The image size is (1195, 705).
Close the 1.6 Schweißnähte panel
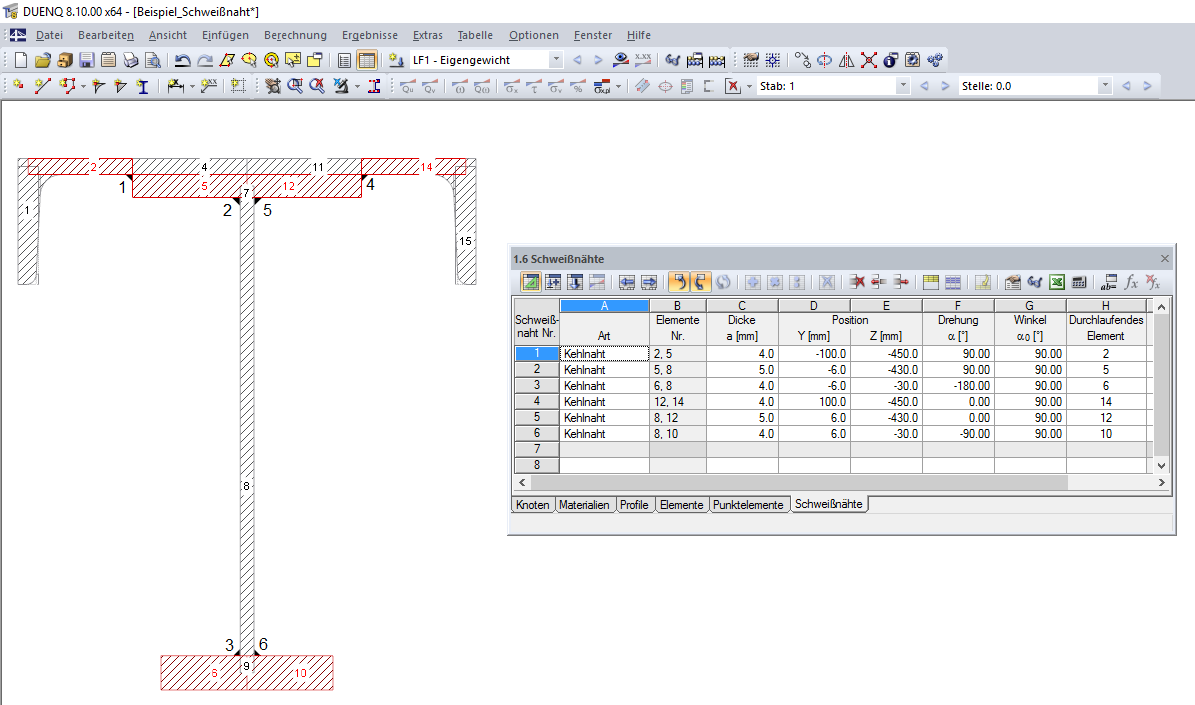[1164, 259]
